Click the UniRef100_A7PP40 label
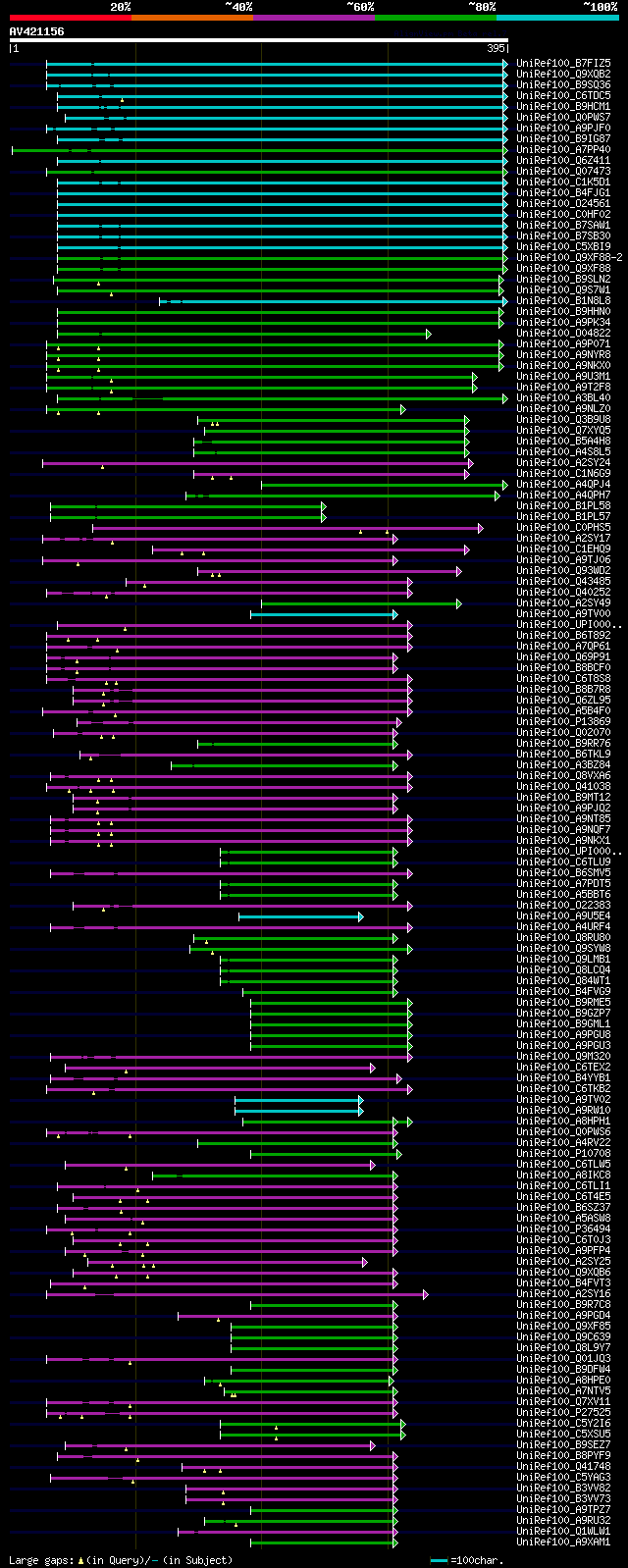This screenshot has height=1568, width=628. (563, 149)
